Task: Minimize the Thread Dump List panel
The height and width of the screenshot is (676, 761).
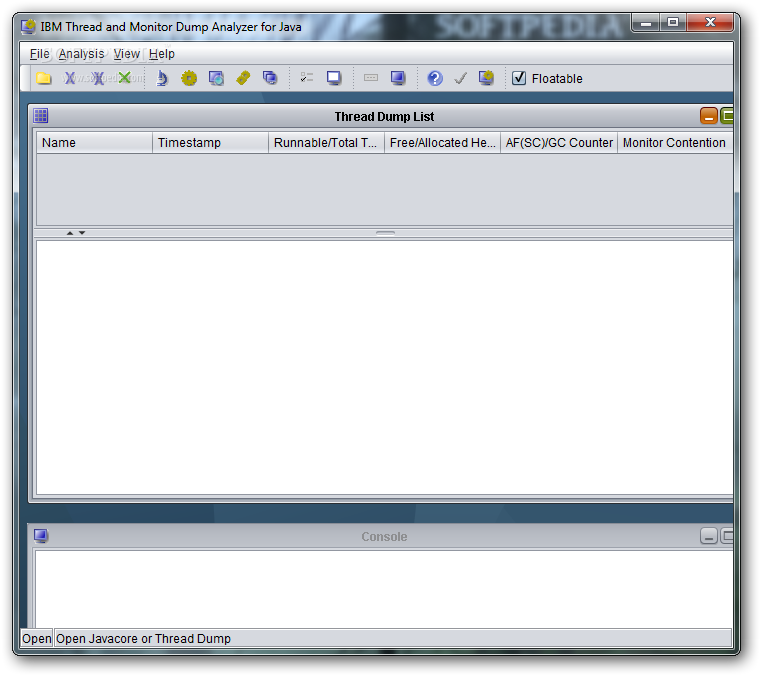Action: 709,116
